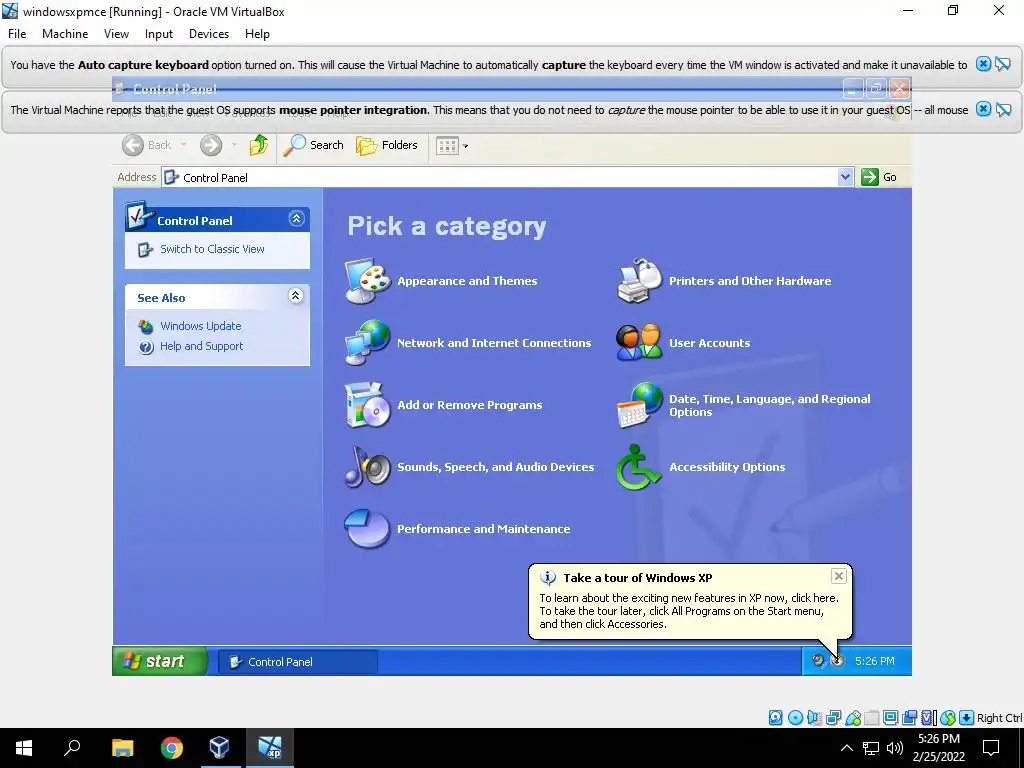Click the Up folder toolbar icon
The height and width of the screenshot is (768, 1024).
pyautogui.click(x=259, y=145)
